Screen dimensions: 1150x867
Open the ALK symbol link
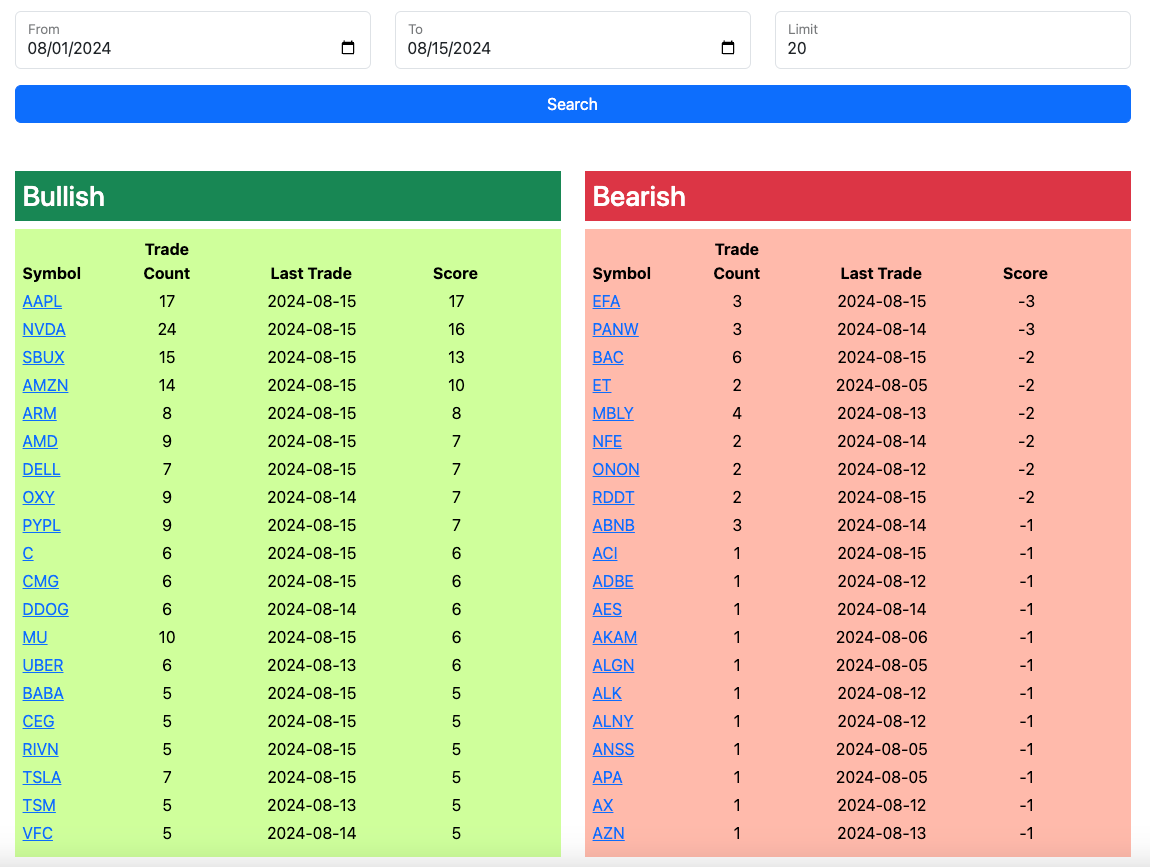[607, 693]
